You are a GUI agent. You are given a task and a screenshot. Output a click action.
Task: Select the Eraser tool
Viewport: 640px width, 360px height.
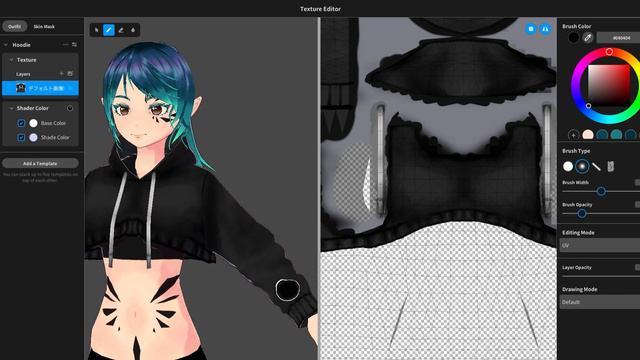tap(121, 30)
